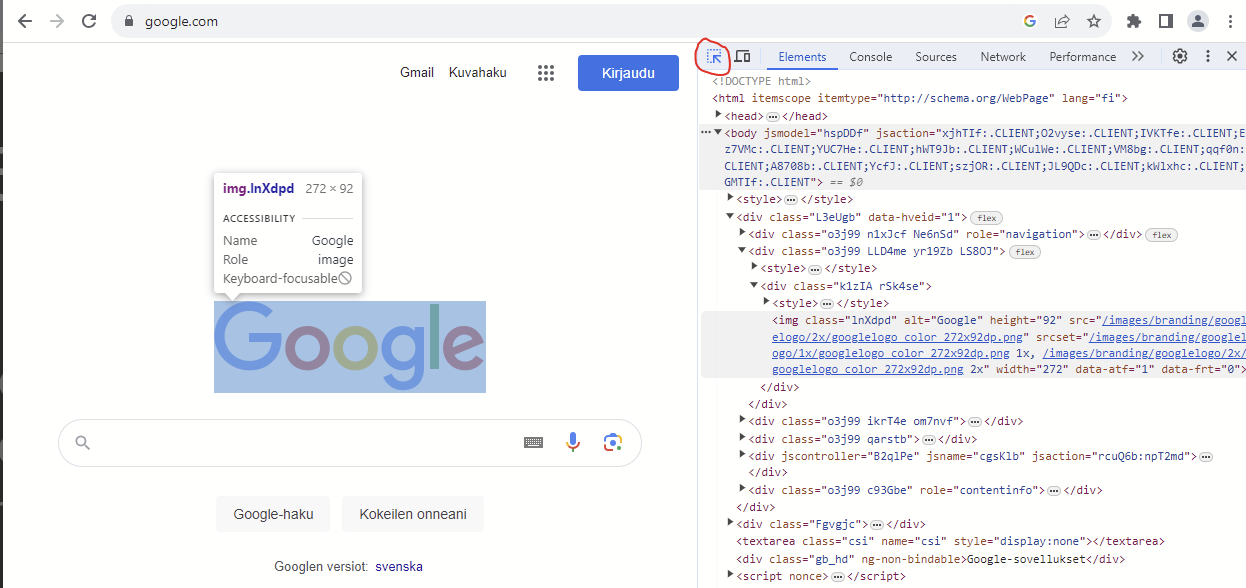Screen dimensions: 1246x588
Task: Click the Google-haku search button
Action: click(274, 514)
